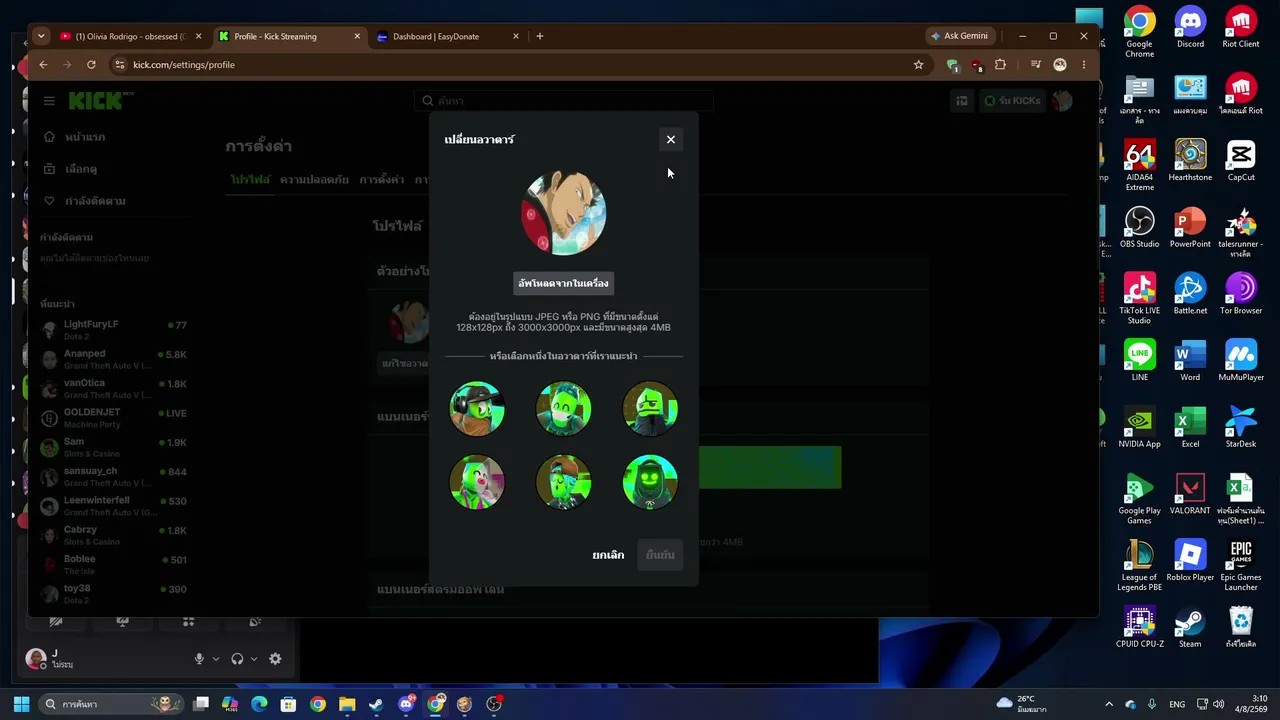Select the pink clown suggested avatar
This screenshot has width=1280, height=720.
477,482
